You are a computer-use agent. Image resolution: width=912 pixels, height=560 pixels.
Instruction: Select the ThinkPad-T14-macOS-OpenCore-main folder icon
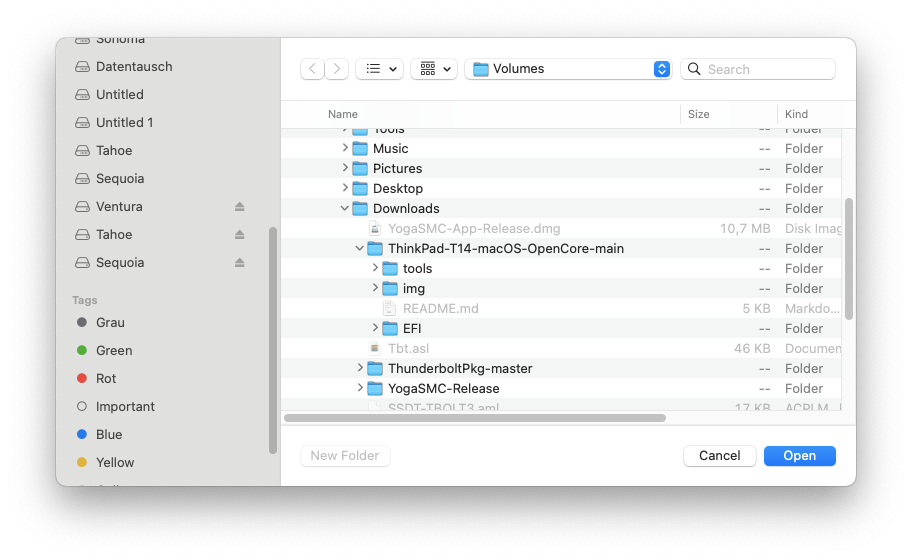pos(376,248)
